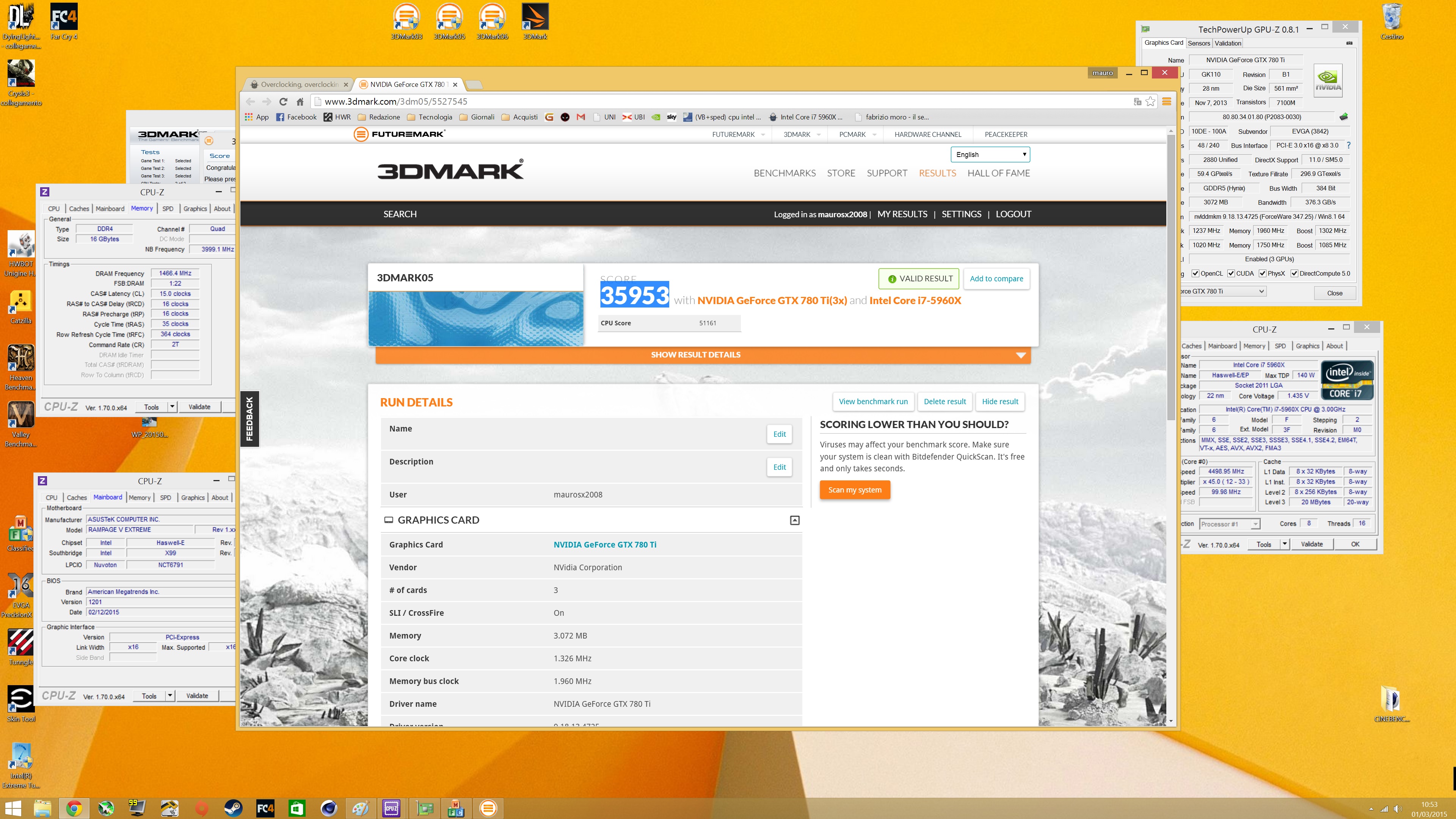Toggle the OpenCL checkbox in GPU-Z
The image size is (1456, 819).
(1196, 273)
